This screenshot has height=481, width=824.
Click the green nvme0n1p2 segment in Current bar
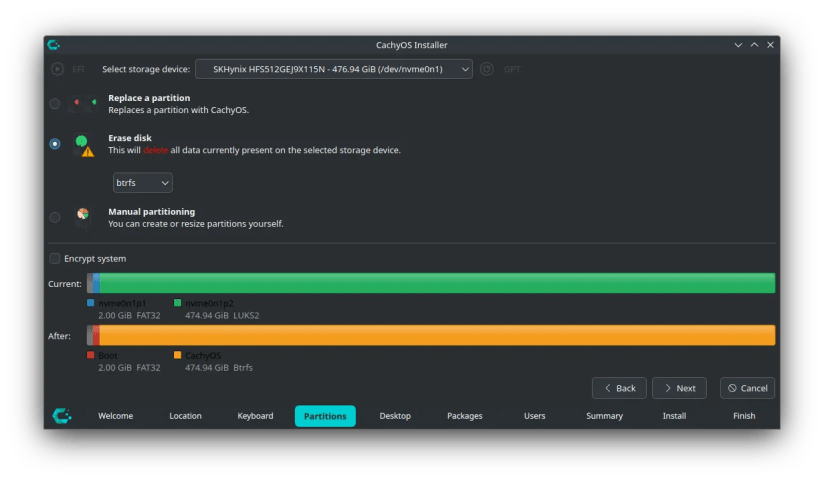point(437,283)
